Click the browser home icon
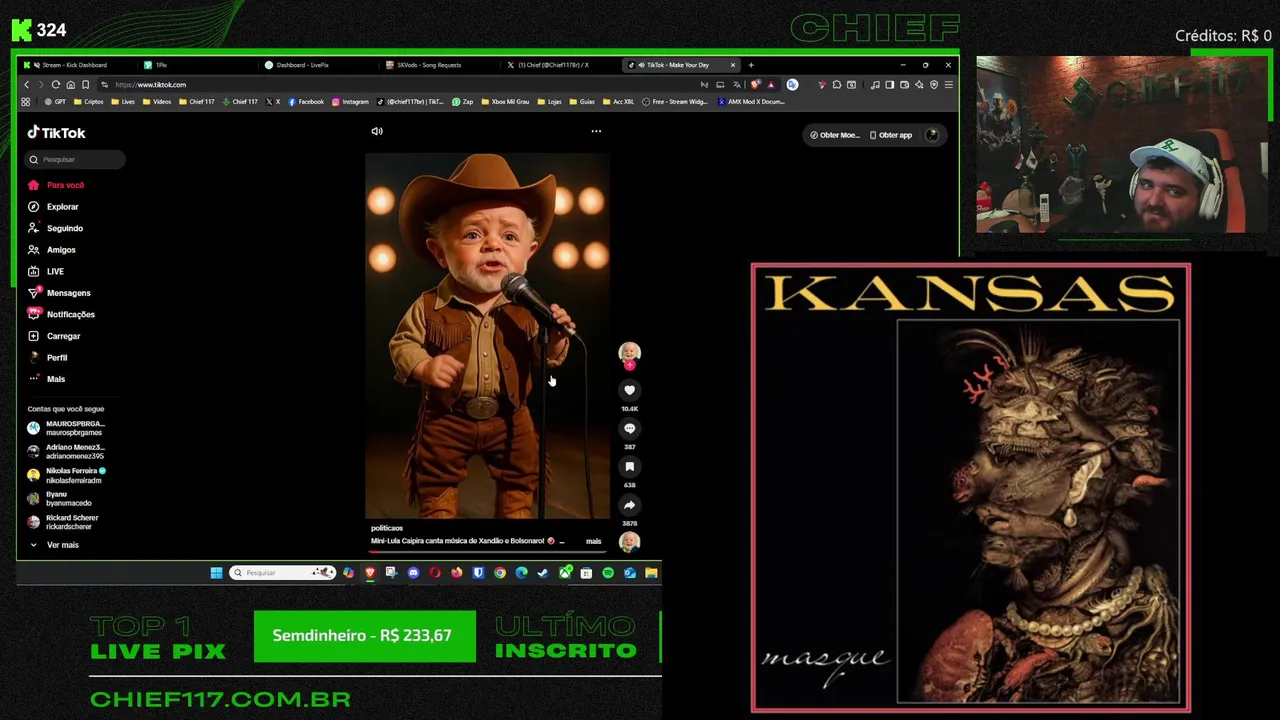 [70, 85]
